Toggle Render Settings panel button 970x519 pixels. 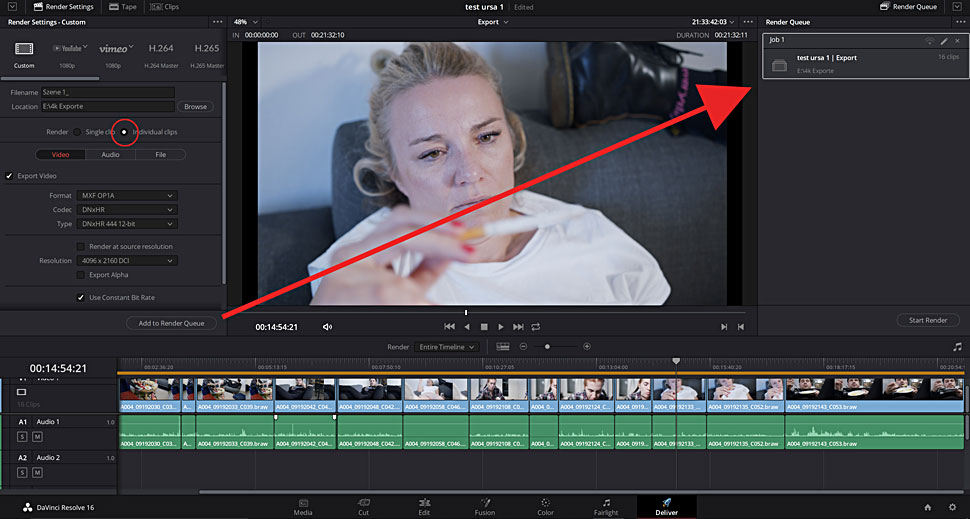(64, 7)
